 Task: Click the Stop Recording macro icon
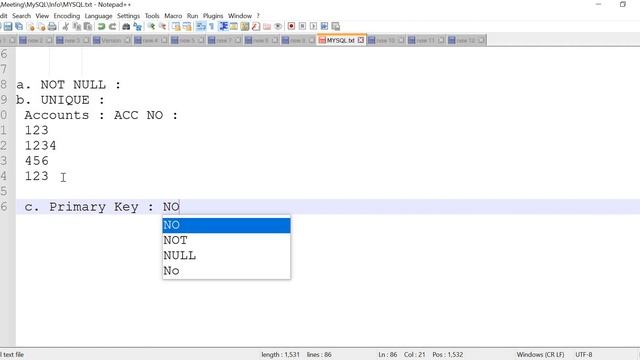302,27
